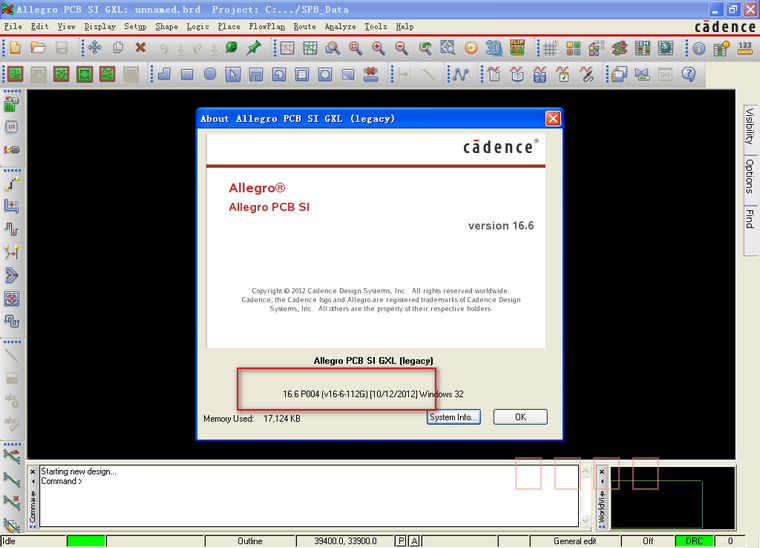Click the Help question mark icon
The height and width of the screenshot is (548, 760).
(x=688, y=74)
